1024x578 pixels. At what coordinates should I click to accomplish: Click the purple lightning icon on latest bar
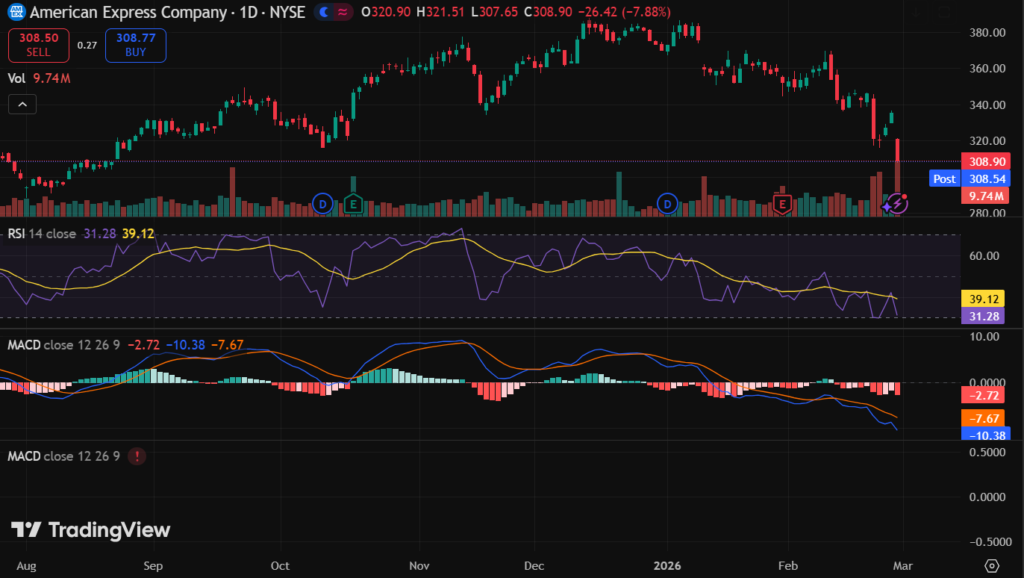tap(897, 204)
